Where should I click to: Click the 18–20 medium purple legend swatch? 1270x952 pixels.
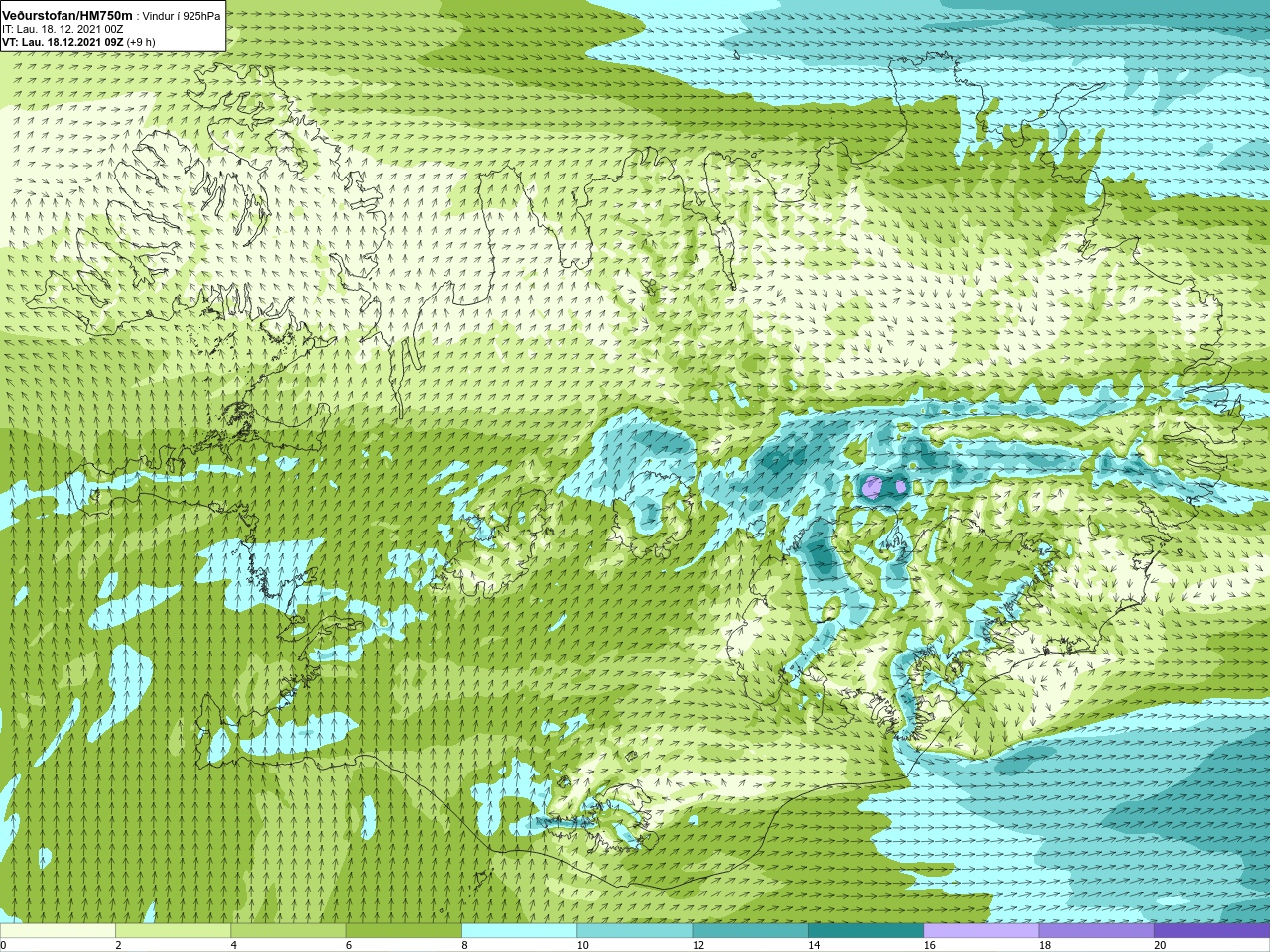[1095, 931]
